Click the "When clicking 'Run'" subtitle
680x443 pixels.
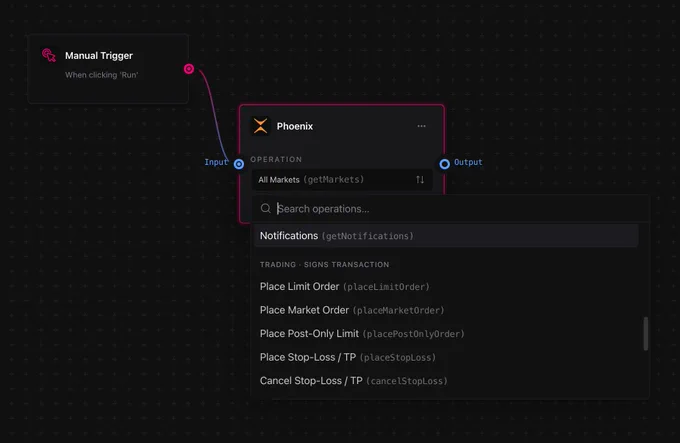101,75
